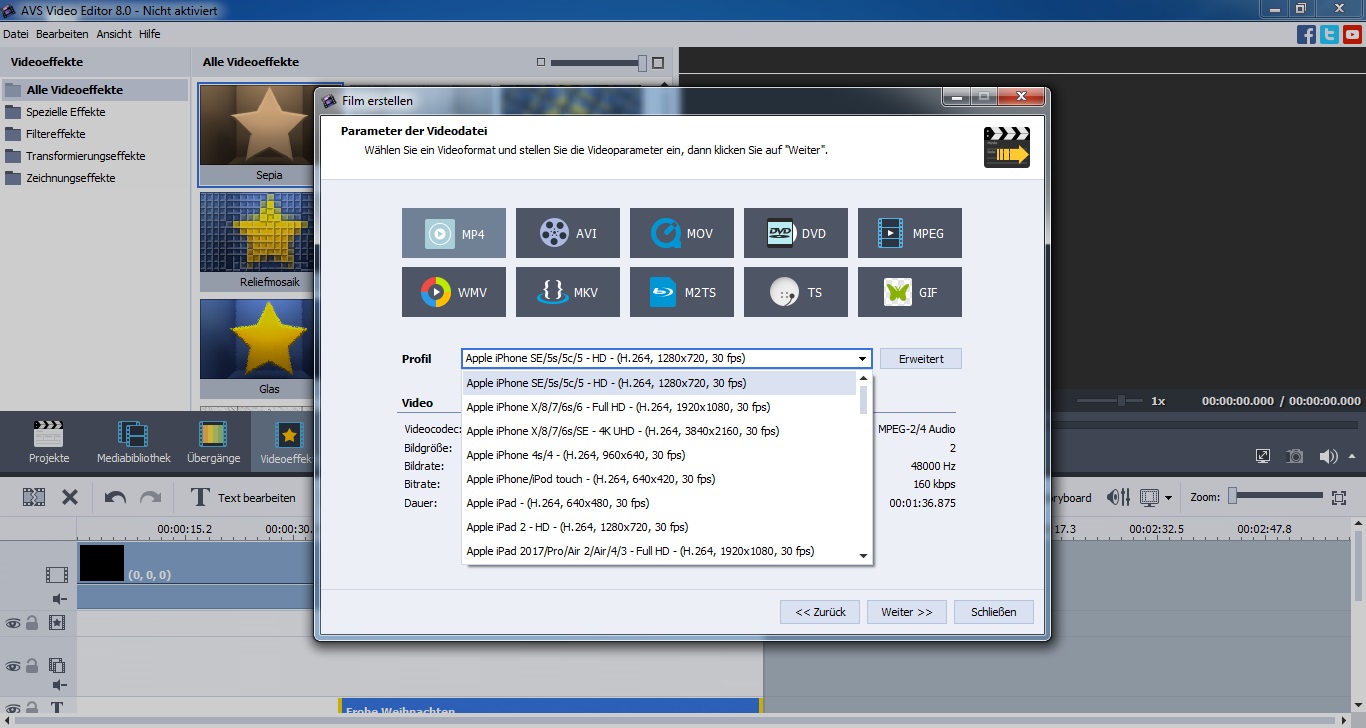Choose the WMV format tile
Screen dimensions: 1366x728
454,292
